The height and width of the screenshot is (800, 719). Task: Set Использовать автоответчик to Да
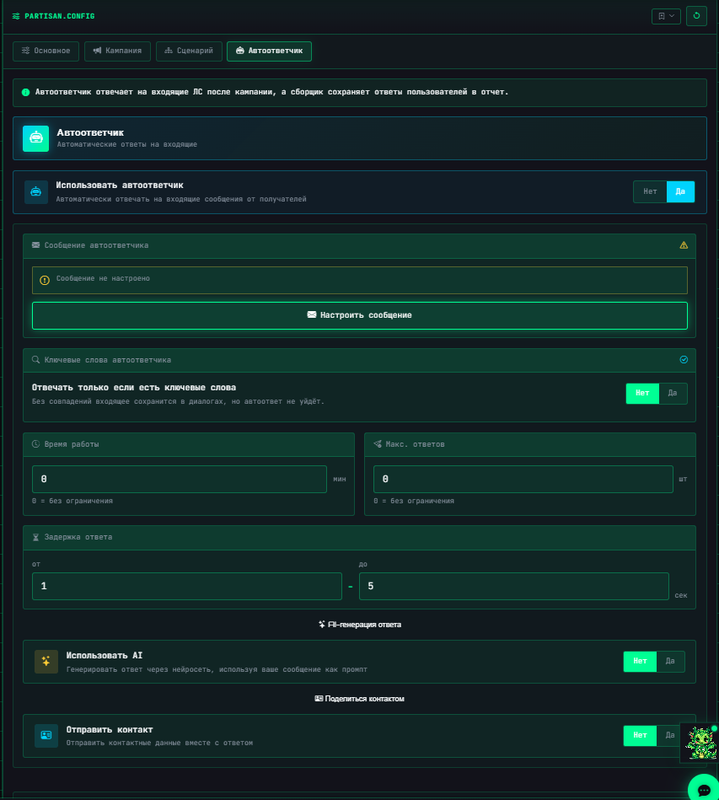pyautogui.click(x=680, y=192)
